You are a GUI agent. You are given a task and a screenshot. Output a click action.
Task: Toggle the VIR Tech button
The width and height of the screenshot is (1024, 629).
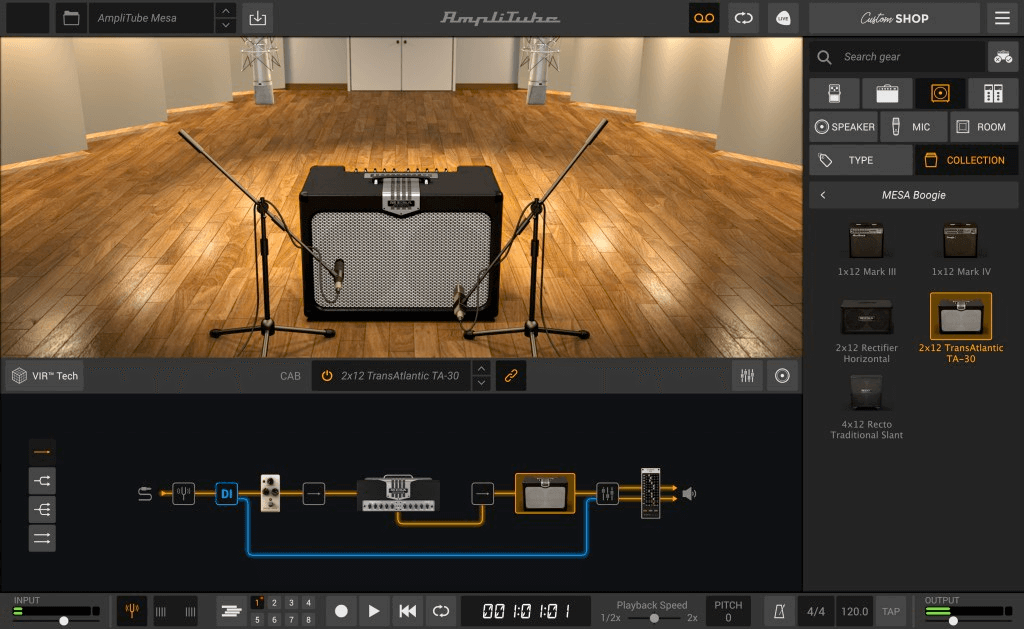click(x=45, y=376)
